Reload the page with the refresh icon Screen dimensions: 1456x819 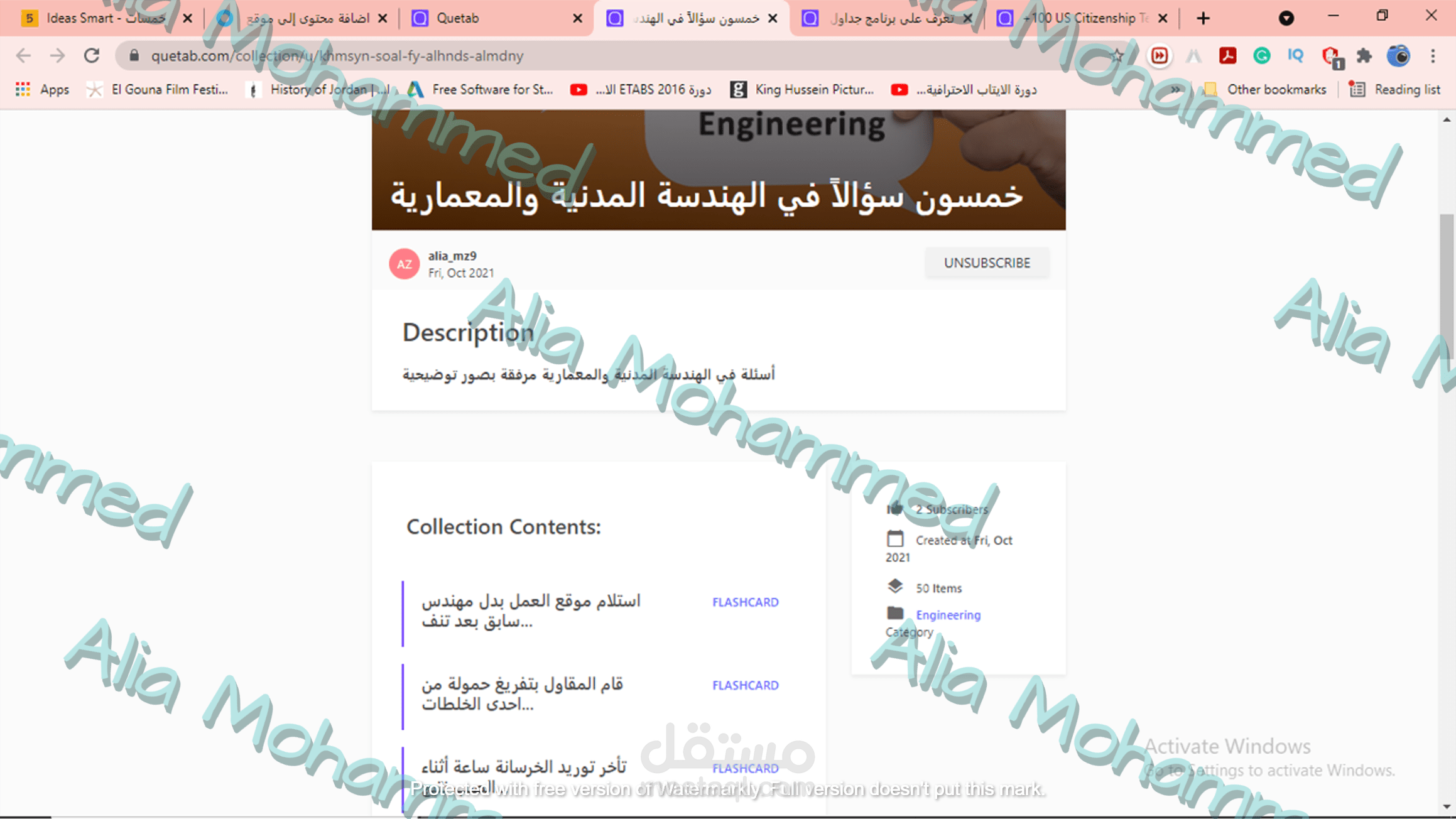click(x=92, y=56)
